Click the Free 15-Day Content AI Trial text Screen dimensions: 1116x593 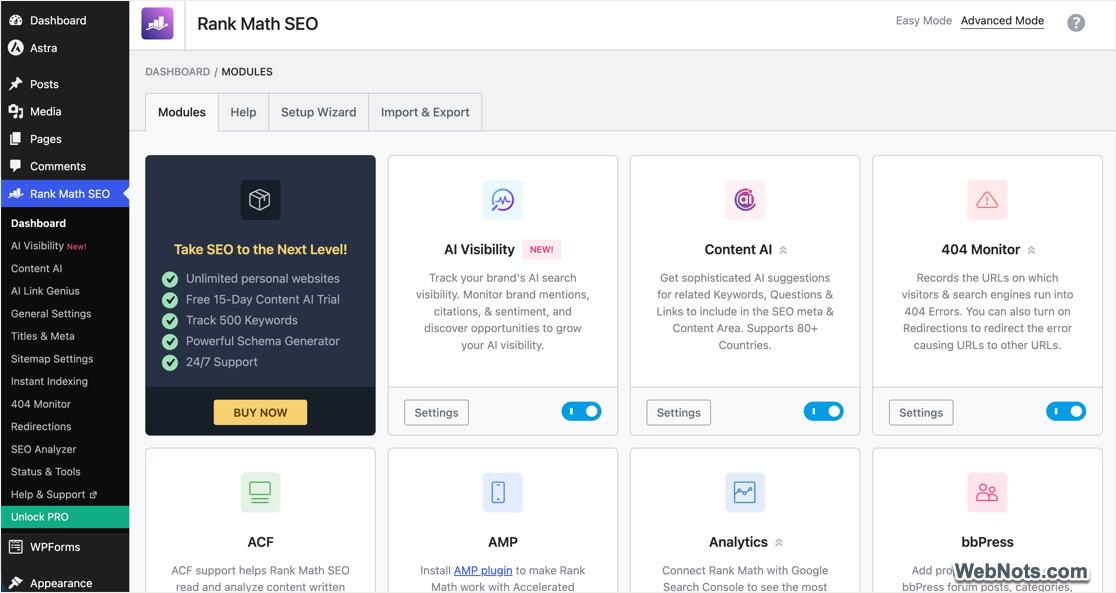pos(263,300)
